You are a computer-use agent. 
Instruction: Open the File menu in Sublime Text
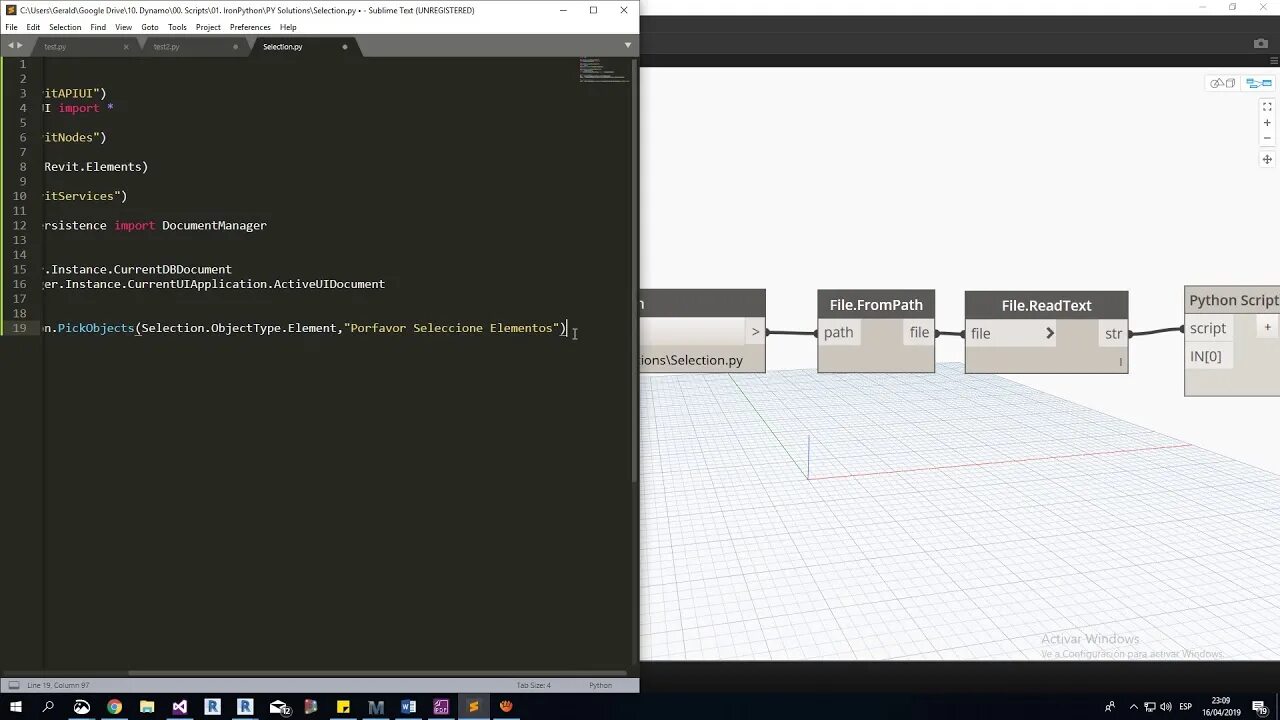click(x=11, y=27)
